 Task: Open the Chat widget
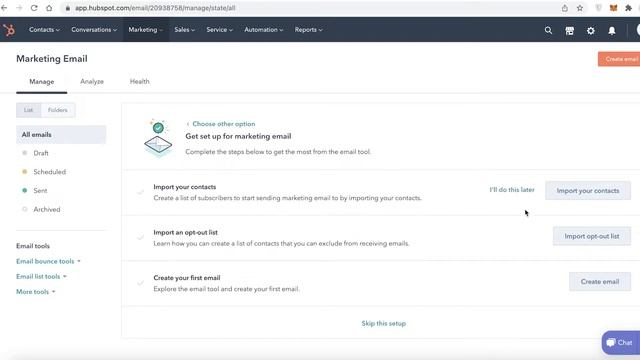621,343
